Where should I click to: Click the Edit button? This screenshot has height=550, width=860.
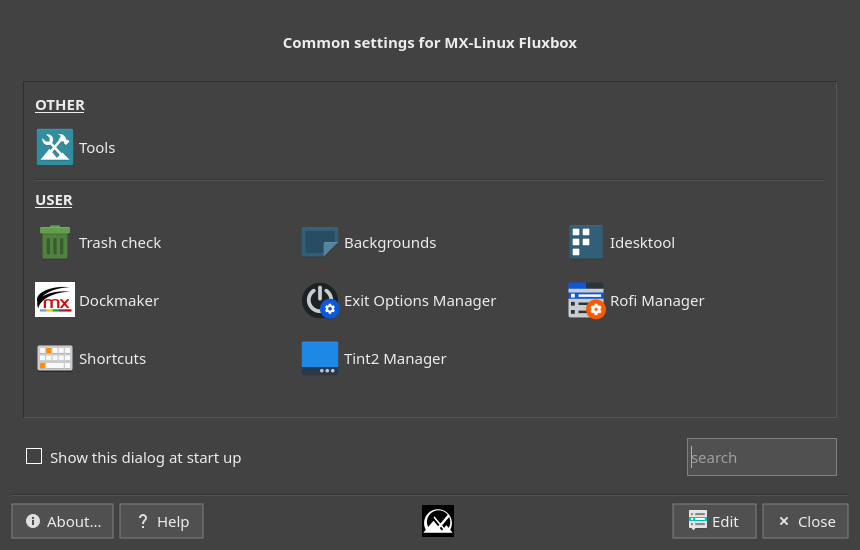pyautogui.click(x=714, y=521)
